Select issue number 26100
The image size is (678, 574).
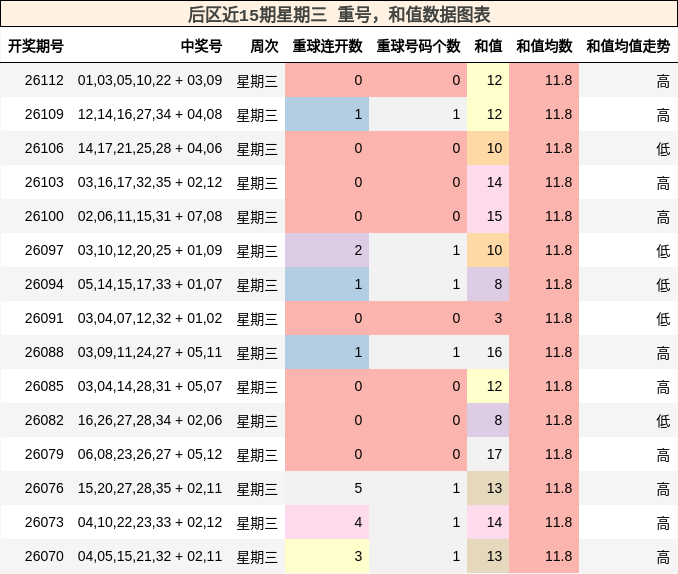44,216
